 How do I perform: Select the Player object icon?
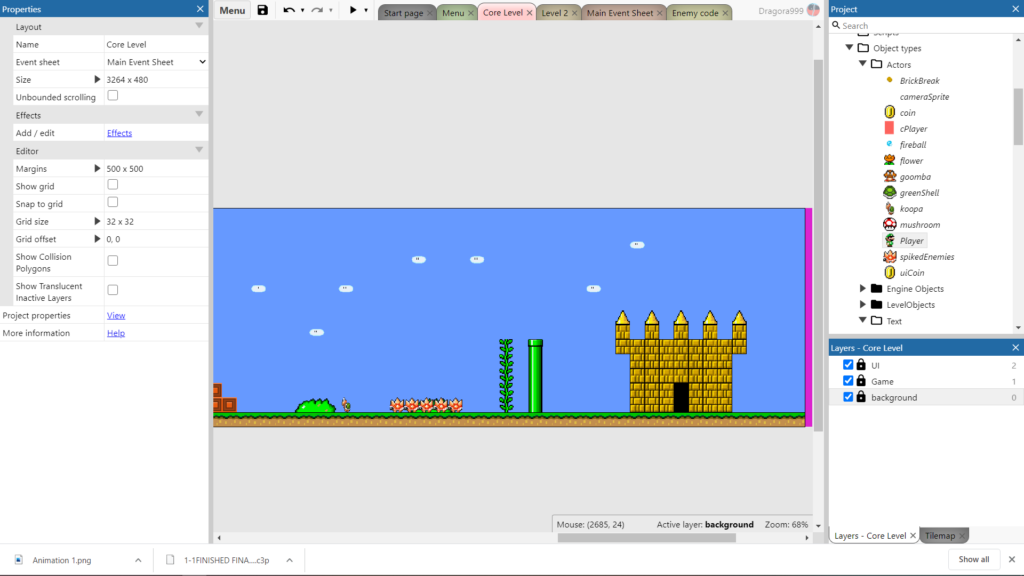coord(889,240)
